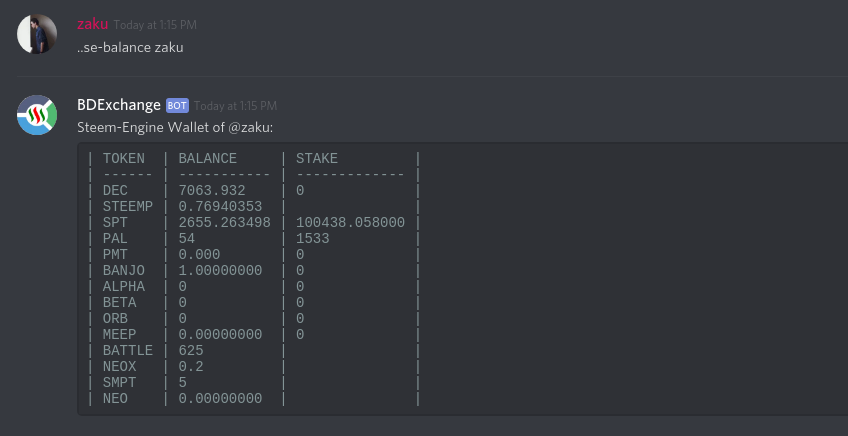
Task: Click BANJO balance 1.00000000
Action: [x=220, y=270]
